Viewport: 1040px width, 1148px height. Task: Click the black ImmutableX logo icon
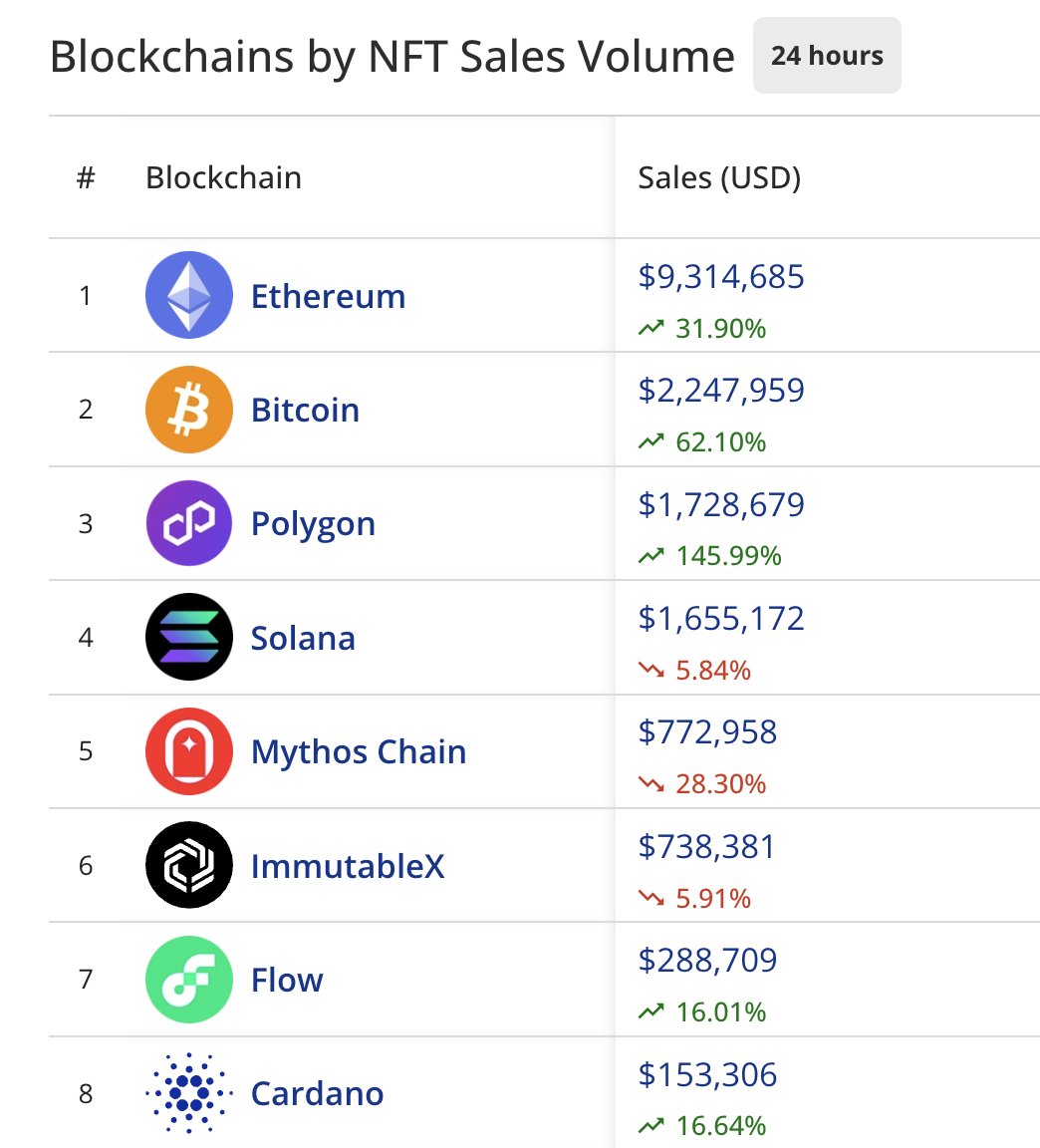(189, 865)
